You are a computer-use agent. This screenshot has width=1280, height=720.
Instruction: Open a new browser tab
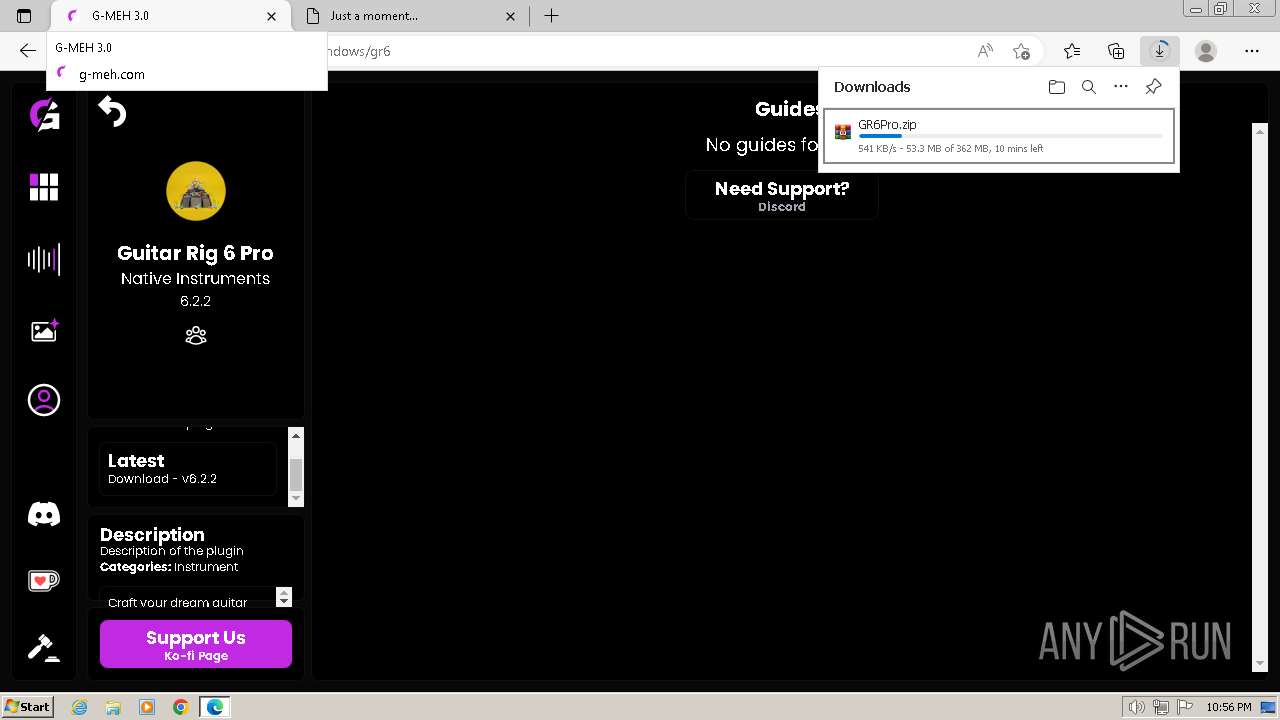click(x=551, y=16)
